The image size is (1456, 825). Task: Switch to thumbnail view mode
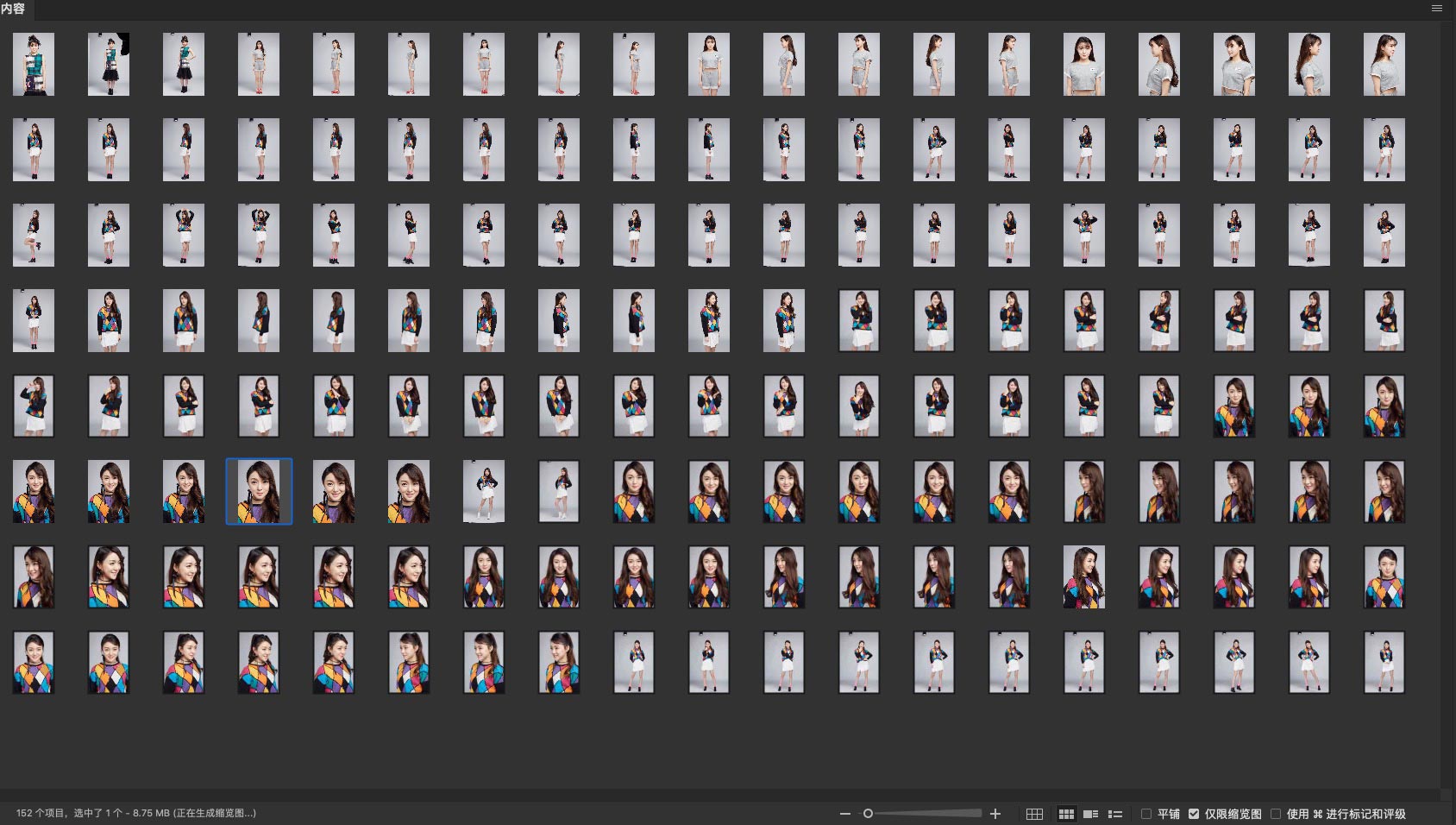(x=1066, y=814)
